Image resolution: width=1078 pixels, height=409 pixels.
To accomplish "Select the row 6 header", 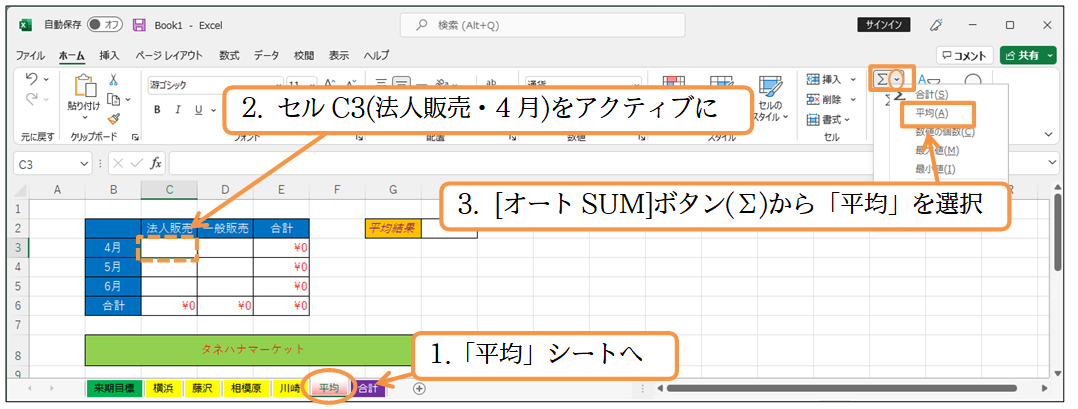I will (20, 306).
